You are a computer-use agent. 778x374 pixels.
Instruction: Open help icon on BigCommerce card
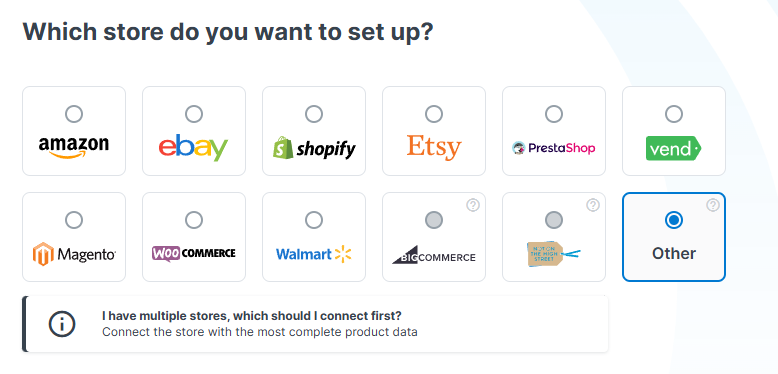473,205
